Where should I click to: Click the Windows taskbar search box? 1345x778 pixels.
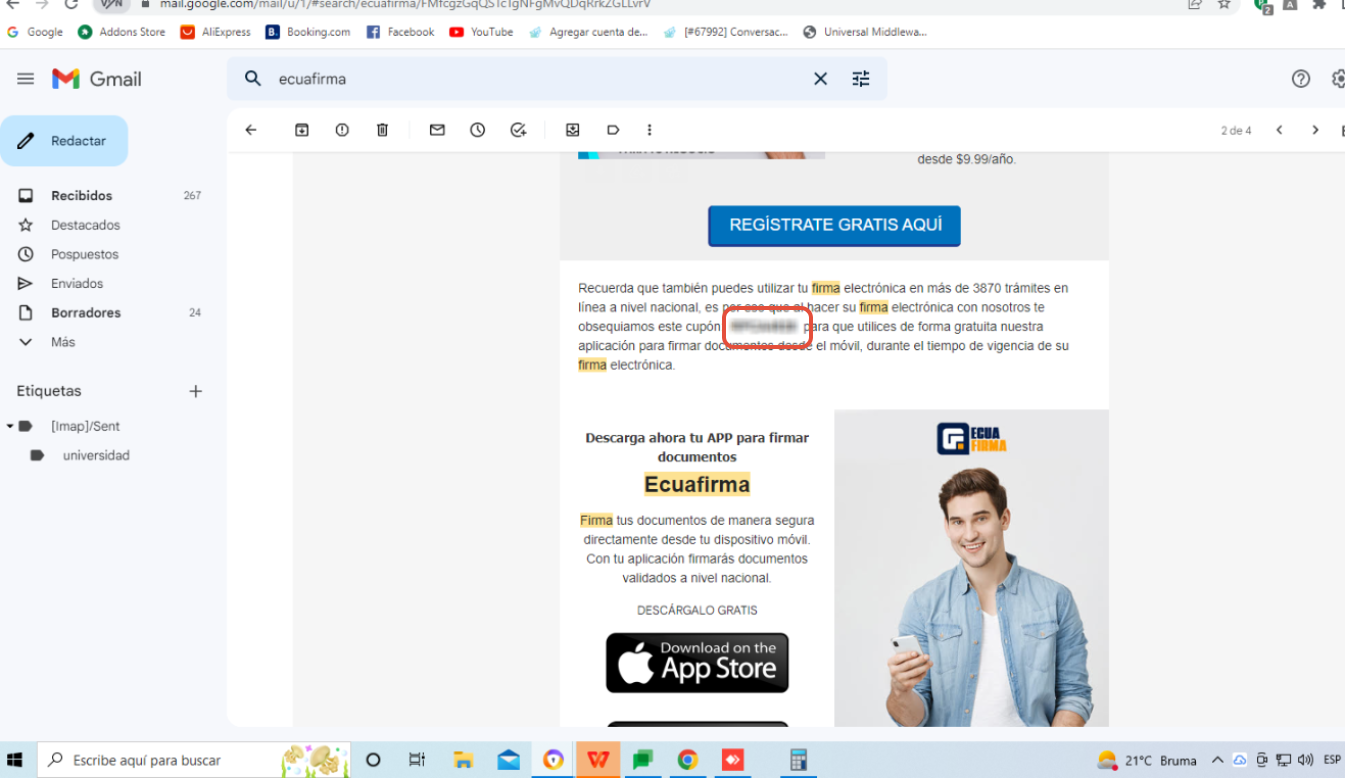(x=194, y=760)
